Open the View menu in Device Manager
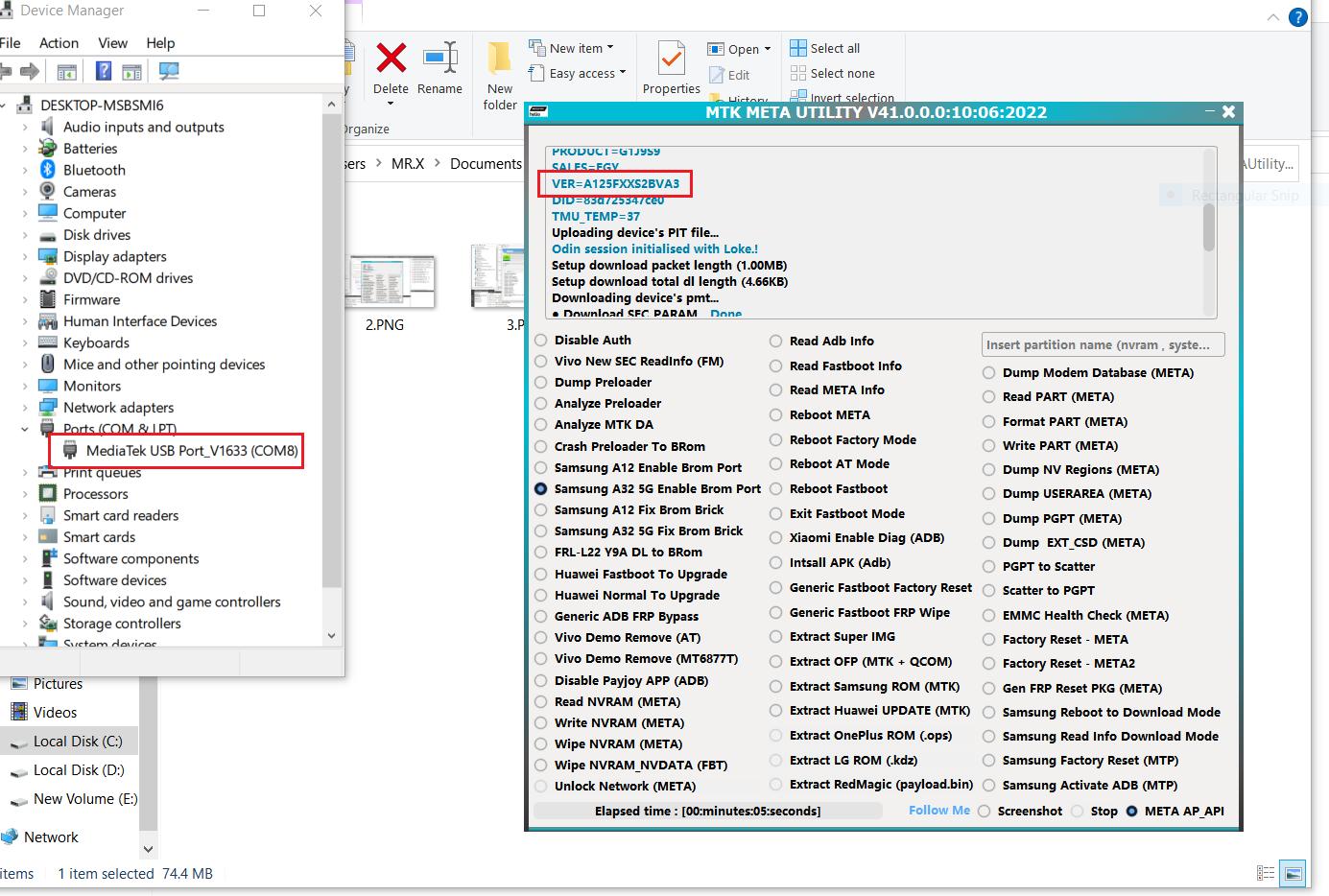 [112, 42]
